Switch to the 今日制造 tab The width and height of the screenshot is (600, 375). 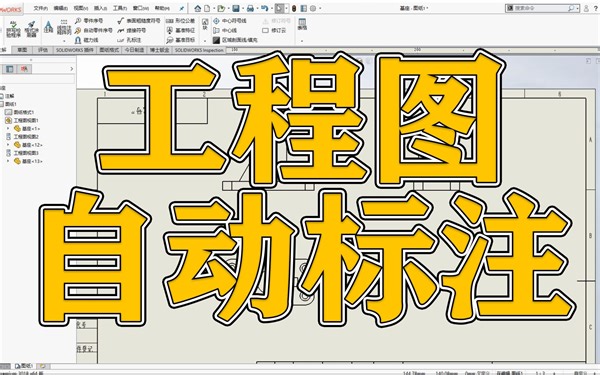tap(134, 50)
